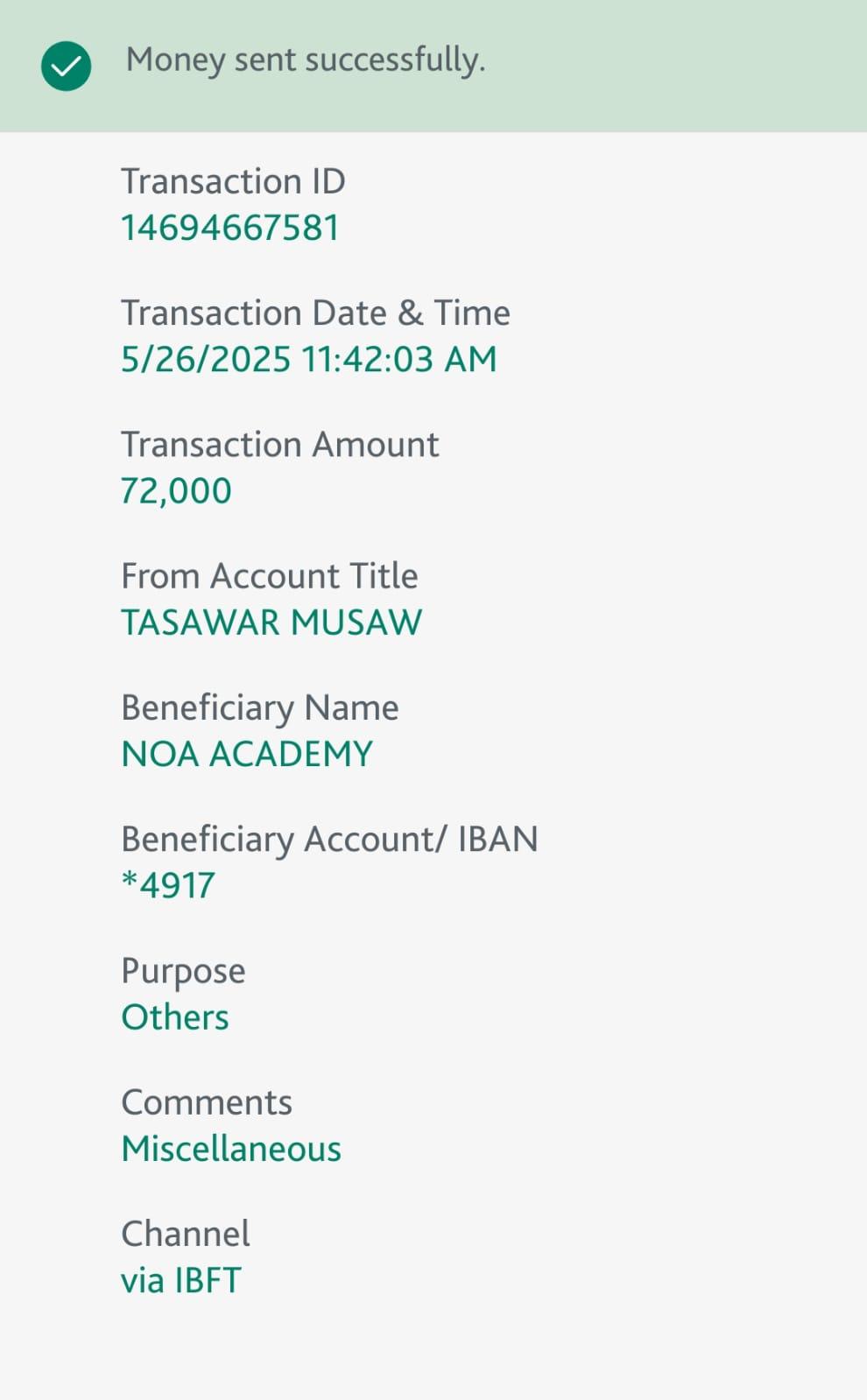Select the date 5/26/2025 11:42:03 AM

[x=308, y=359]
